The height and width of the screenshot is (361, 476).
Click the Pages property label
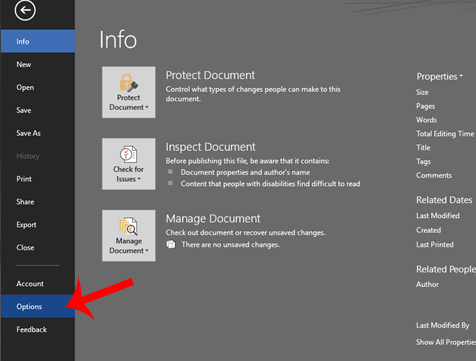425,106
